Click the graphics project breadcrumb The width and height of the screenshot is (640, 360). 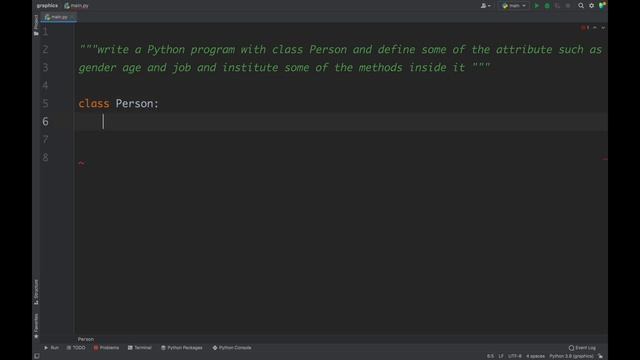click(47, 6)
